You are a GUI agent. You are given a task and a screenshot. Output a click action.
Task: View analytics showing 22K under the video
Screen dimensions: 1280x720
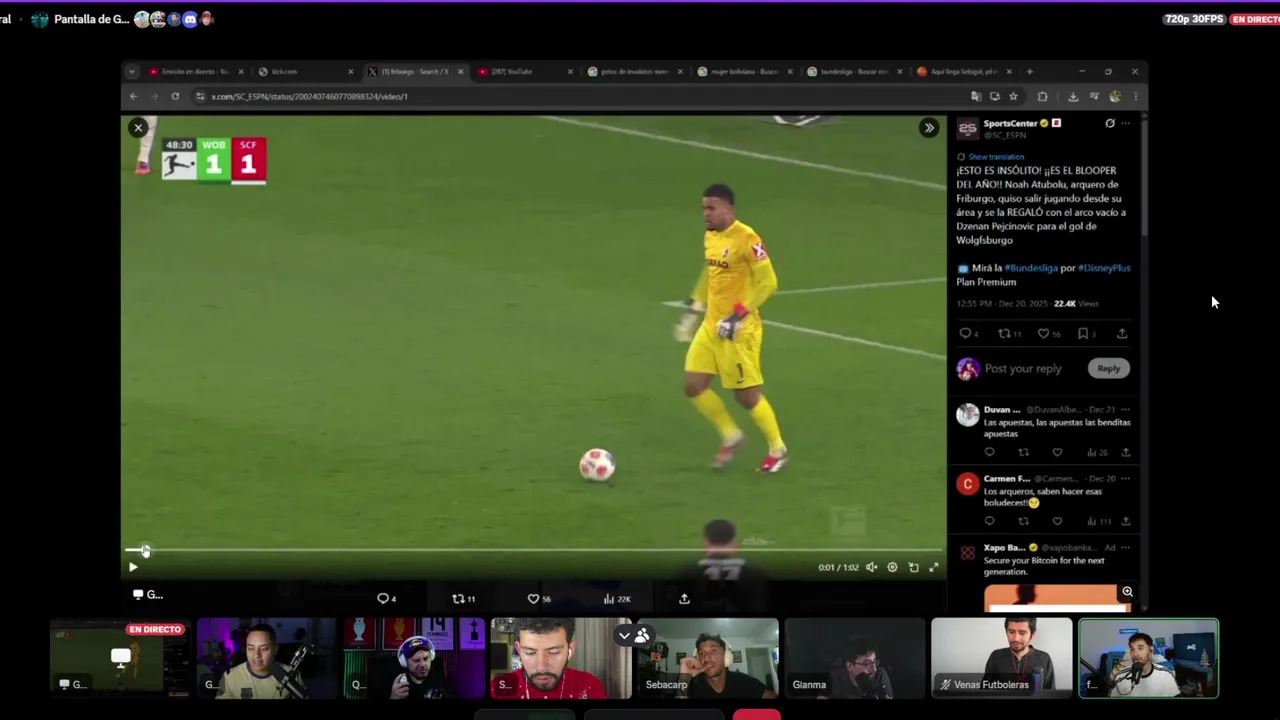coord(617,598)
